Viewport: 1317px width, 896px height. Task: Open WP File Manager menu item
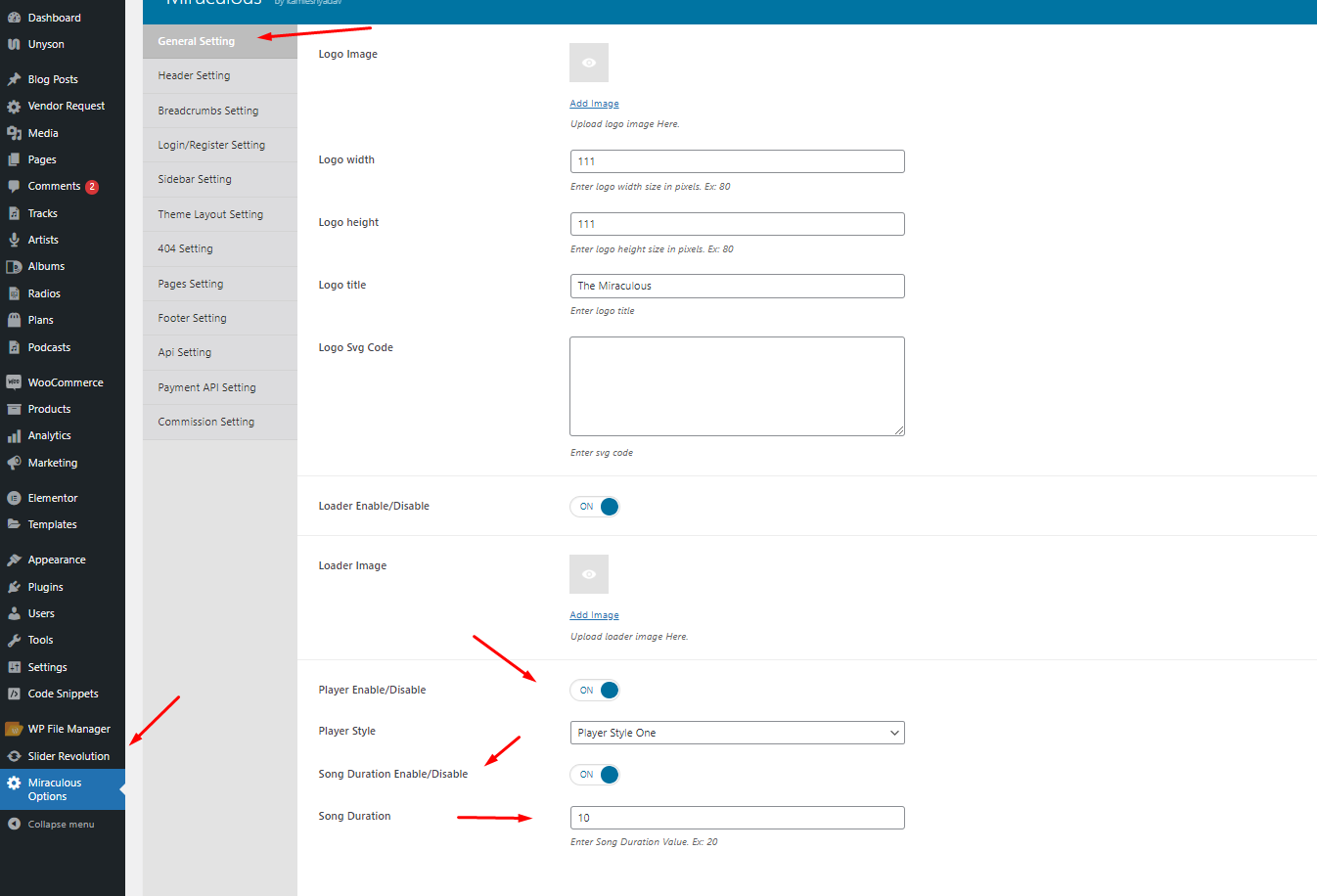coord(63,729)
